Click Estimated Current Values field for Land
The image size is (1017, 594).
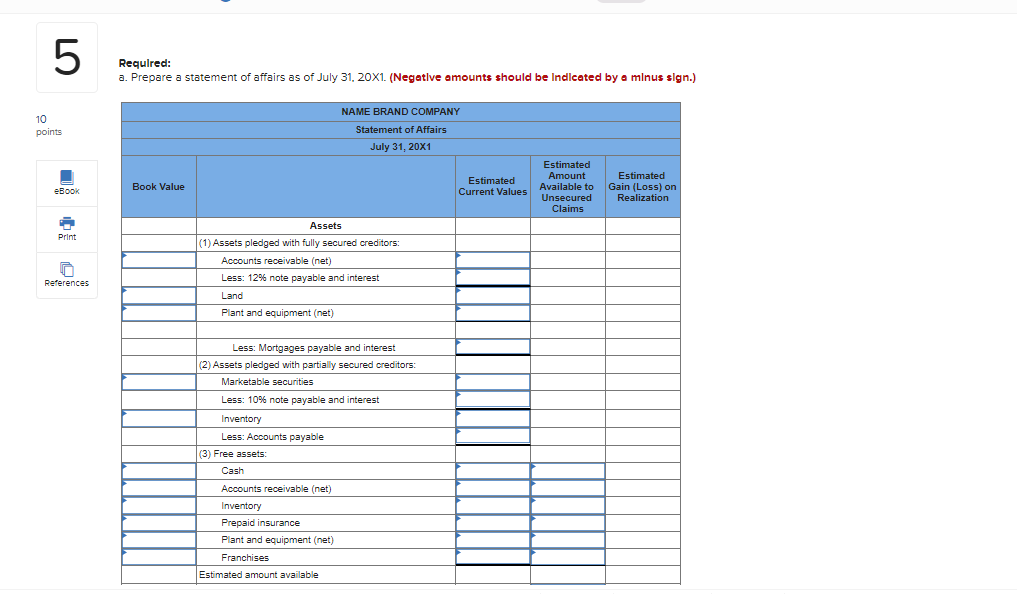tap(493, 295)
